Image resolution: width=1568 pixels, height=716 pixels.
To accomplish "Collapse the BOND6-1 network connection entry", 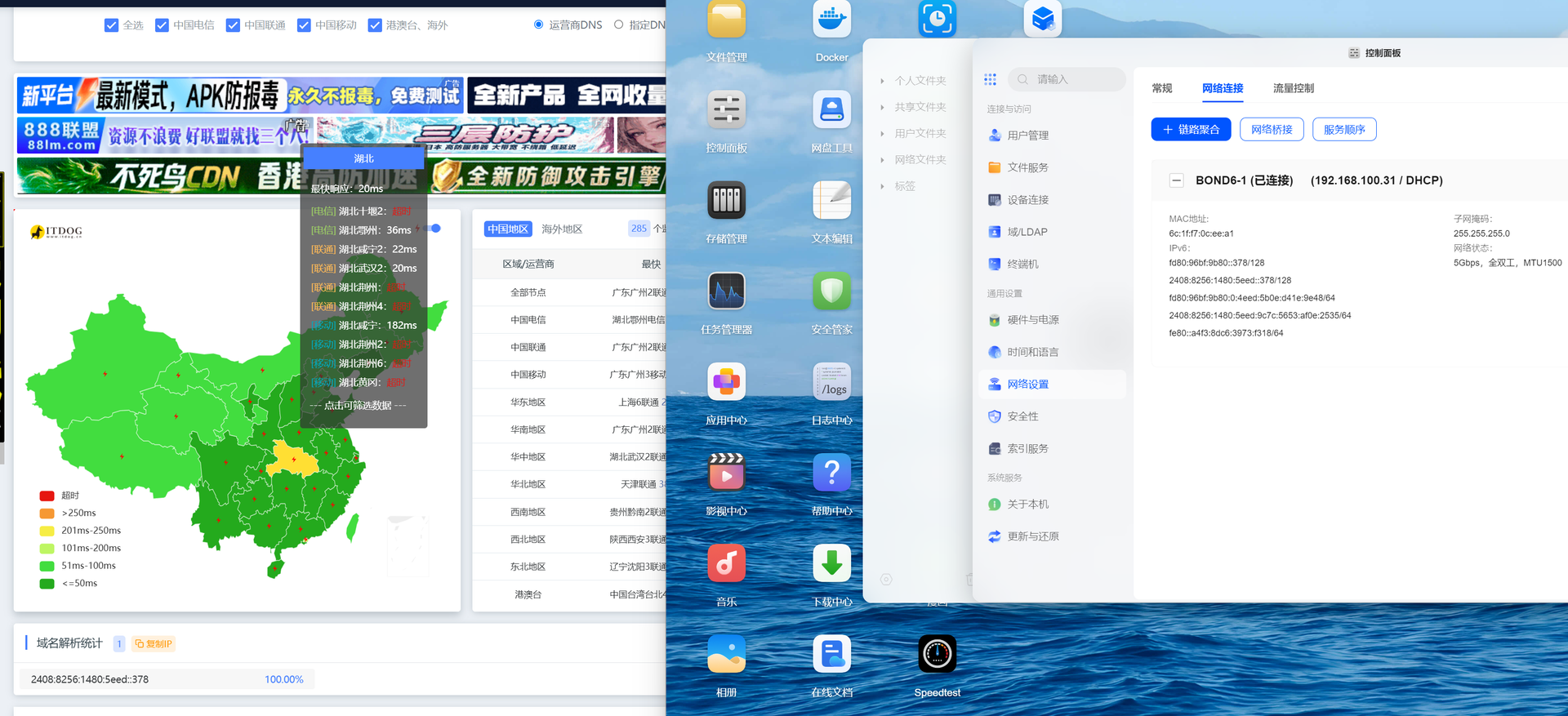I will pyautogui.click(x=1176, y=180).
